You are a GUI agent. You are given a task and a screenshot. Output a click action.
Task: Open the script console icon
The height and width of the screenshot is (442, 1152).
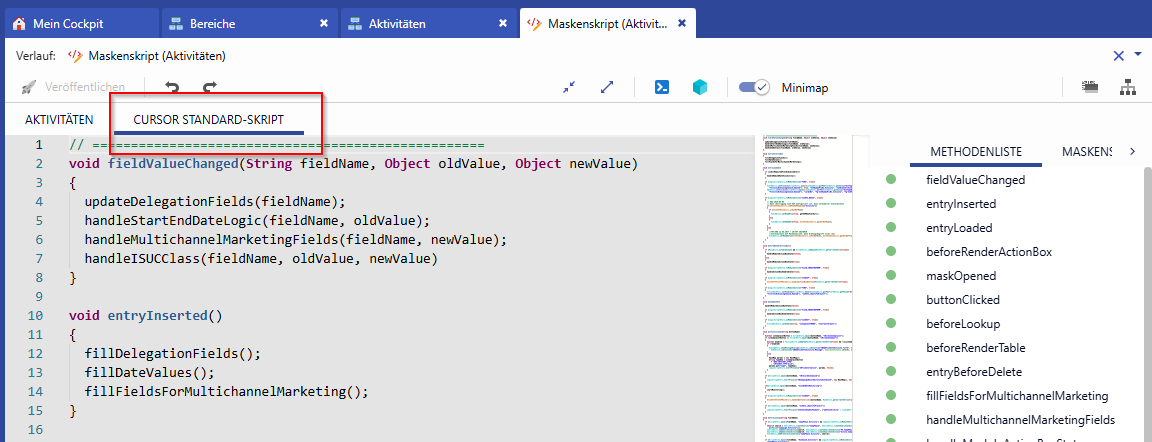(x=662, y=87)
